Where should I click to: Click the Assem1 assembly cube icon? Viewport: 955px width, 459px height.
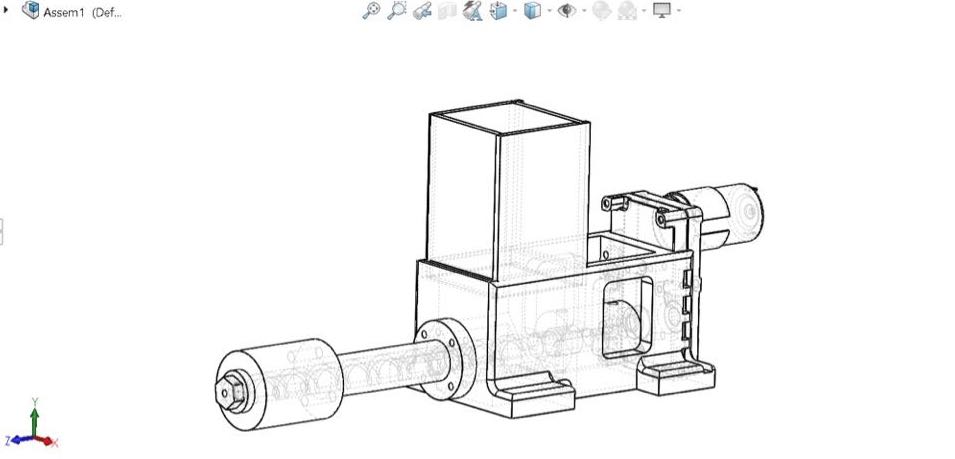(30, 10)
